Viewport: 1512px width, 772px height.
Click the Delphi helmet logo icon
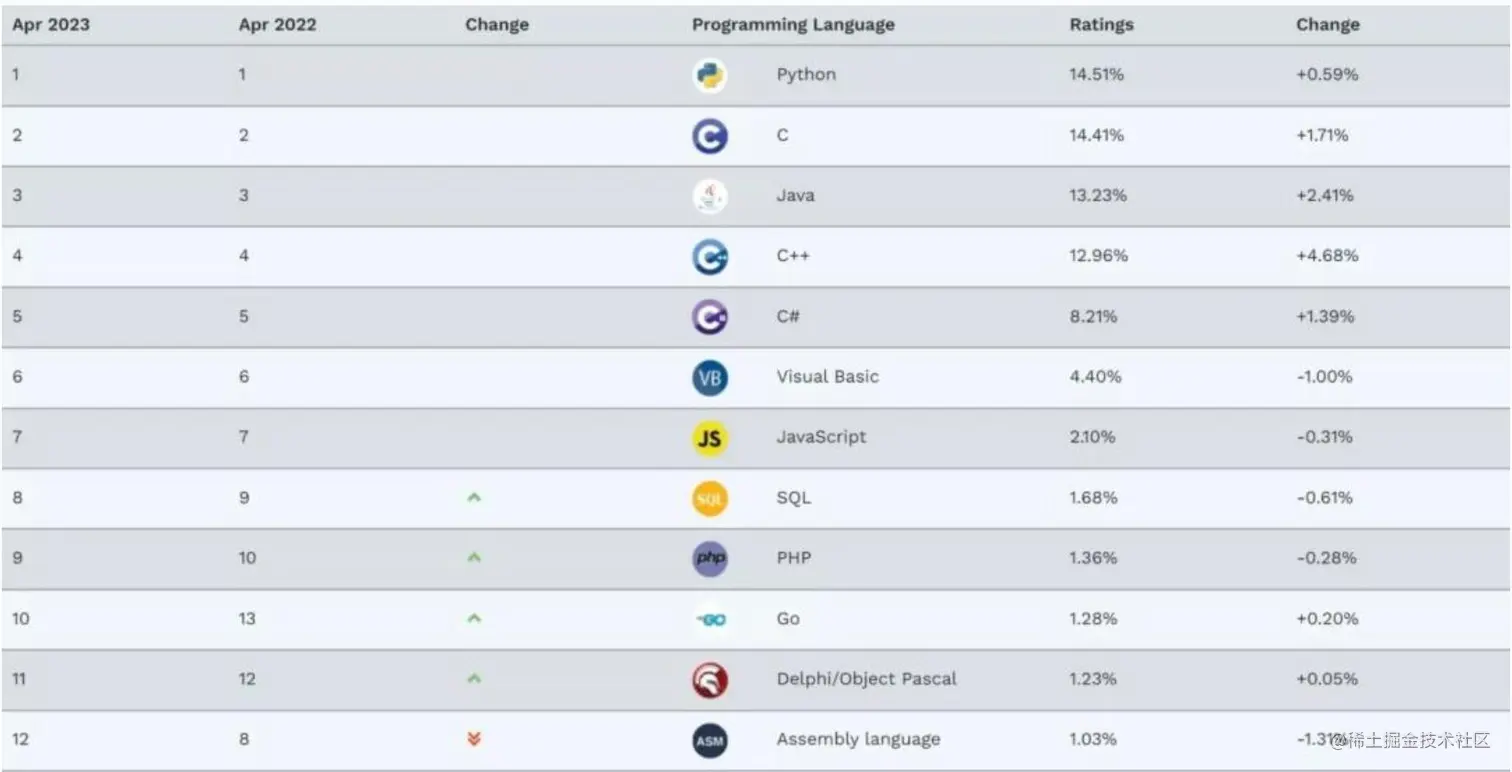point(710,680)
